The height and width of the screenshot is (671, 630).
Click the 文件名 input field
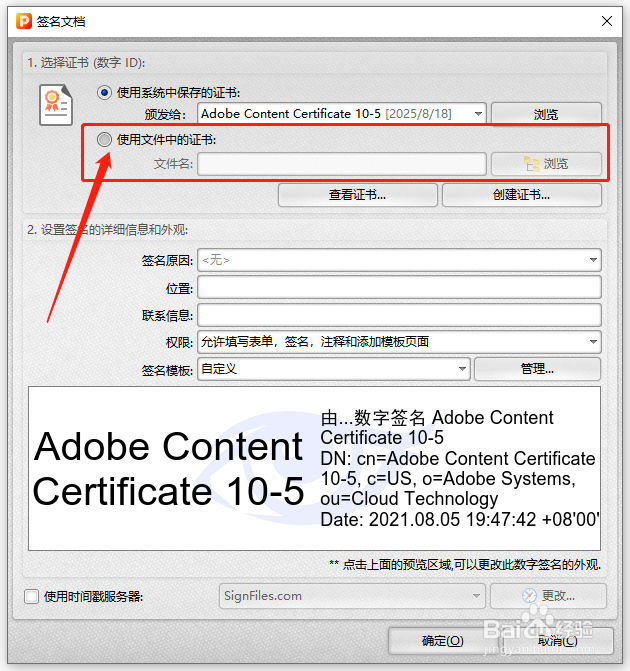[342, 163]
